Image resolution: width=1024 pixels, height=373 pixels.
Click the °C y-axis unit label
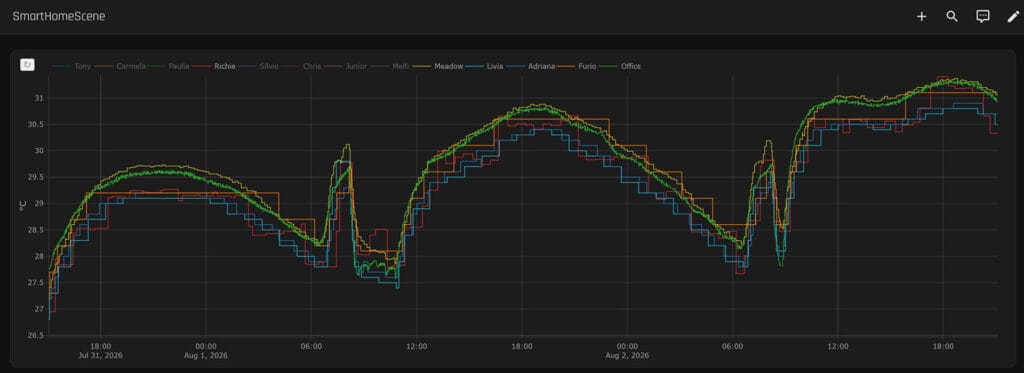pyautogui.click(x=22, y=206)
